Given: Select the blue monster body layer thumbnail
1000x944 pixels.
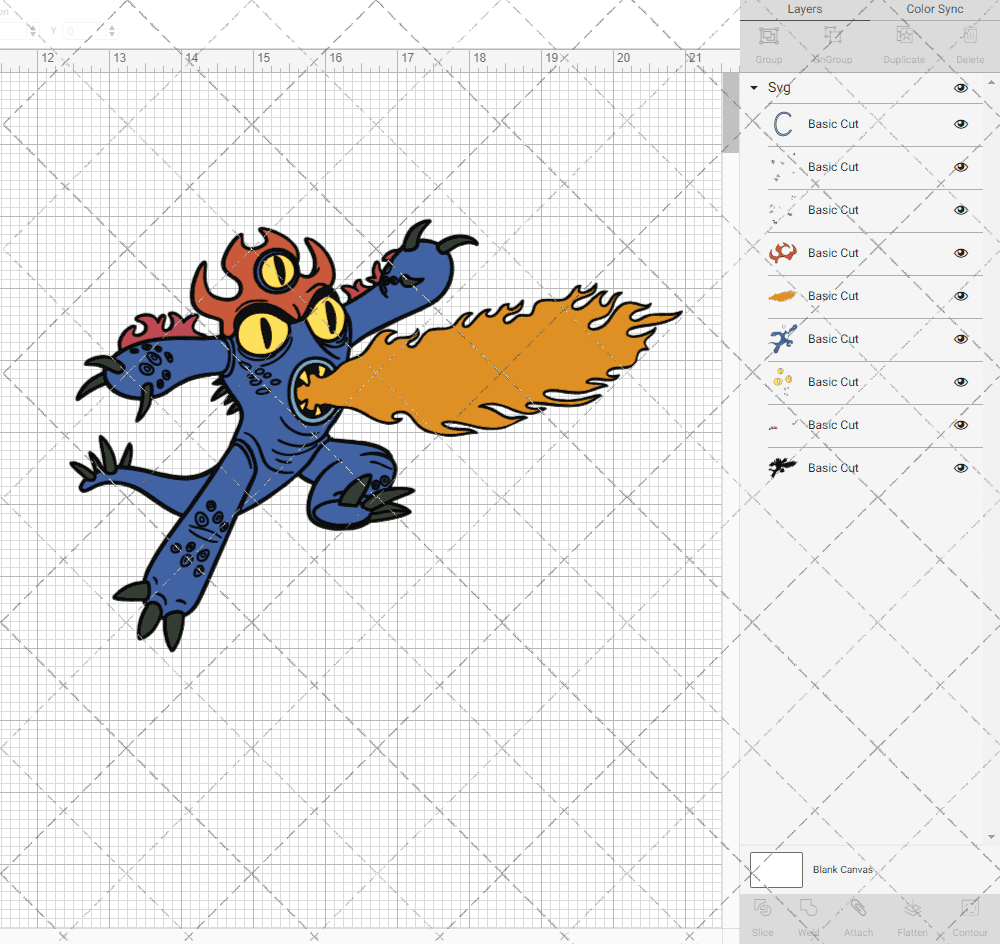Looking at the screenshot, I should point(783,339).
